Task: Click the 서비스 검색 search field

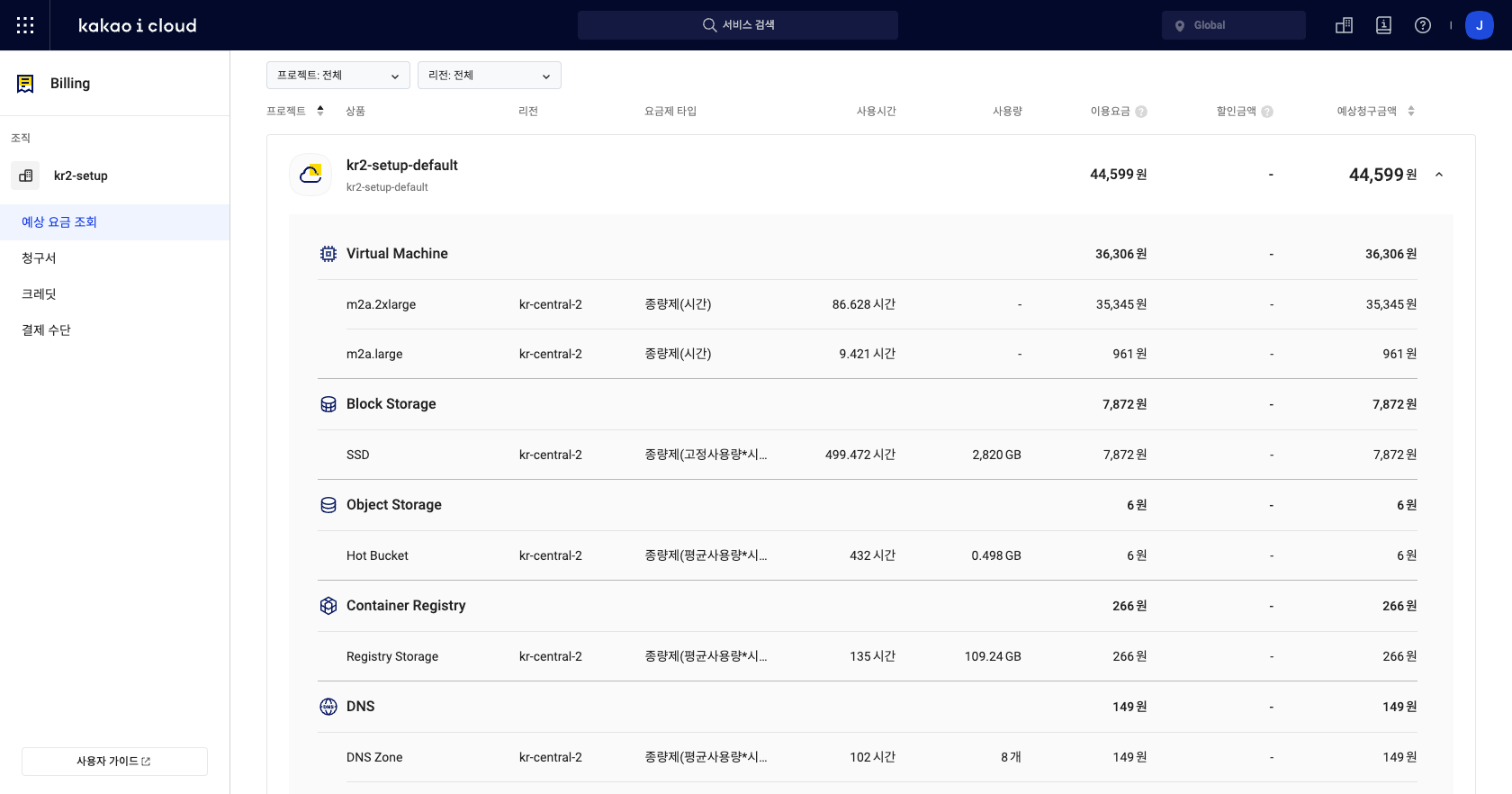Action: coord(738,25)
